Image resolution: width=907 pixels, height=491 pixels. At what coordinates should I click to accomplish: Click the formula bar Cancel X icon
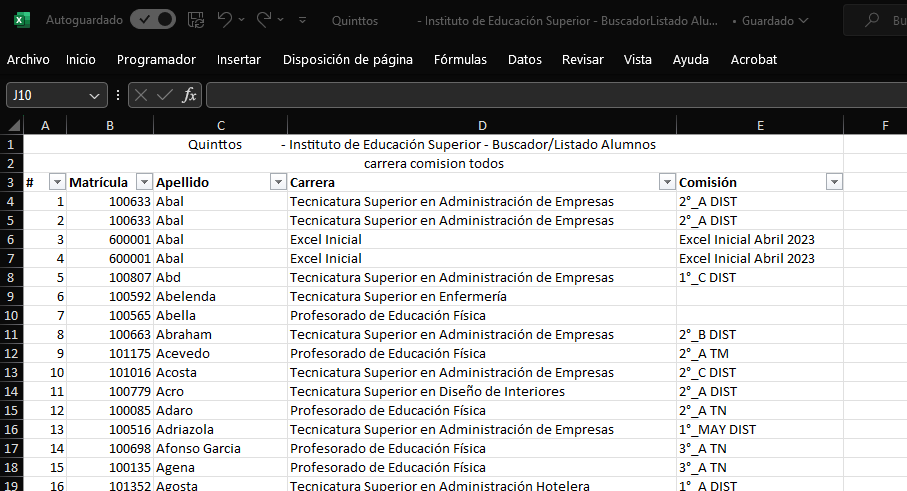coord(141,95)
